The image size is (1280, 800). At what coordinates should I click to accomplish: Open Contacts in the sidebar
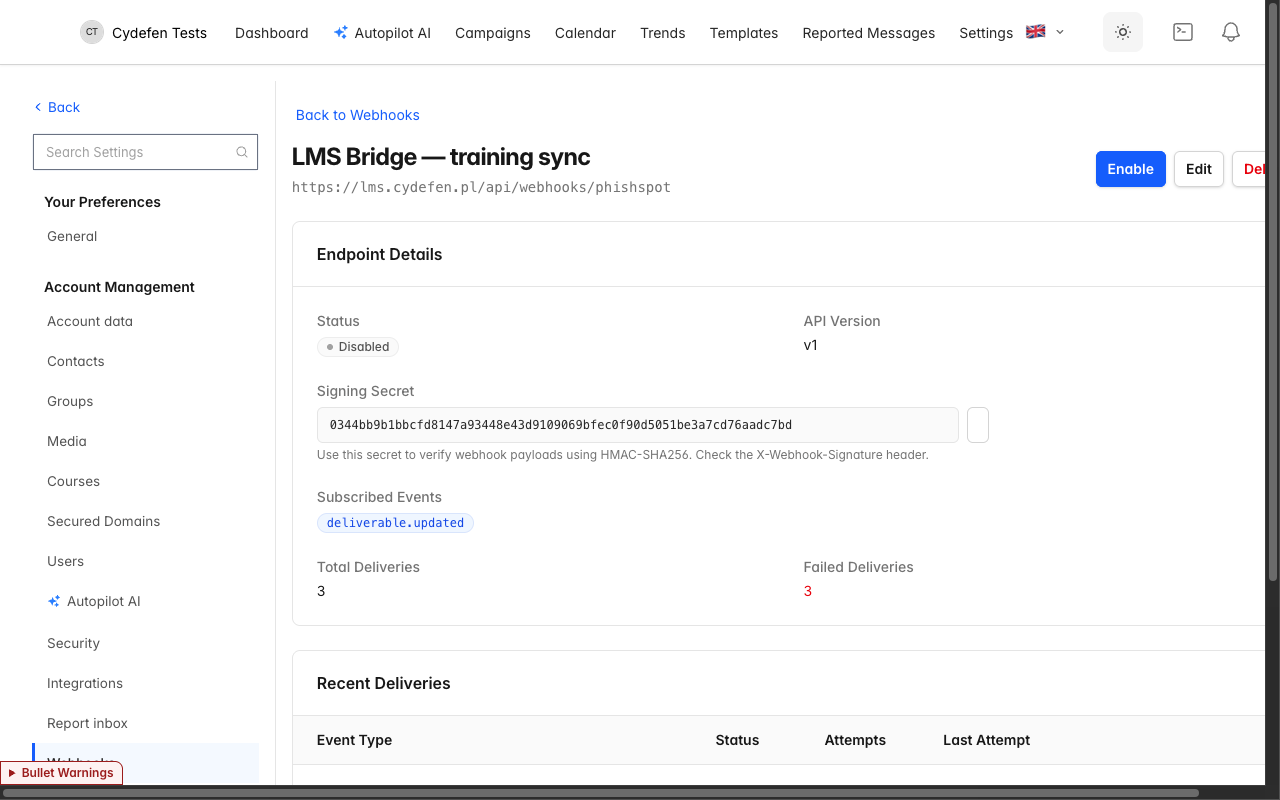click(x=76, y=361)
